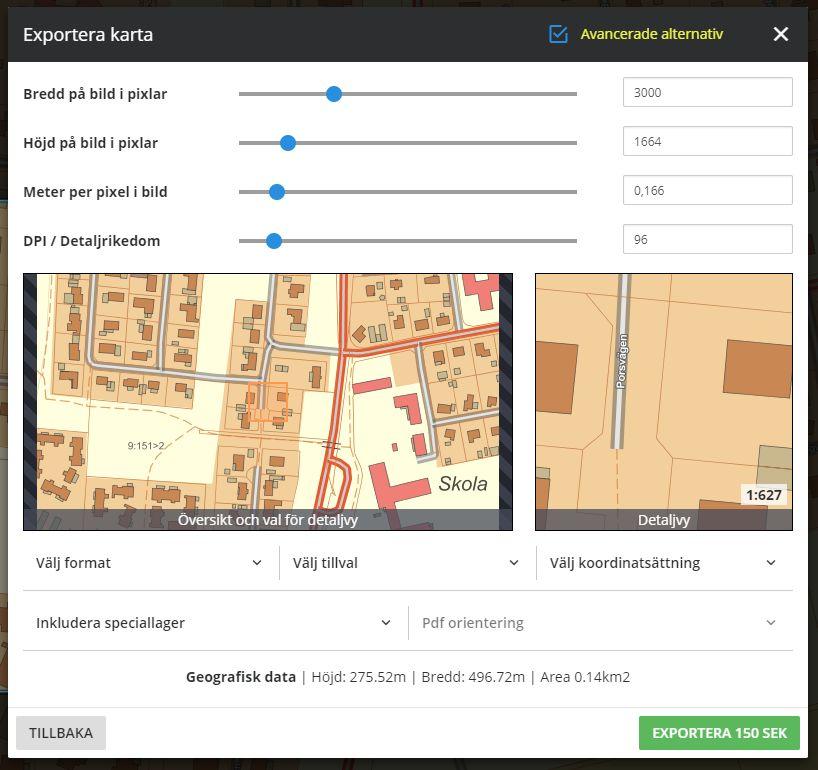
Task: Click the Bredd på bild slider handle
Action: click(x=334, y=94)
